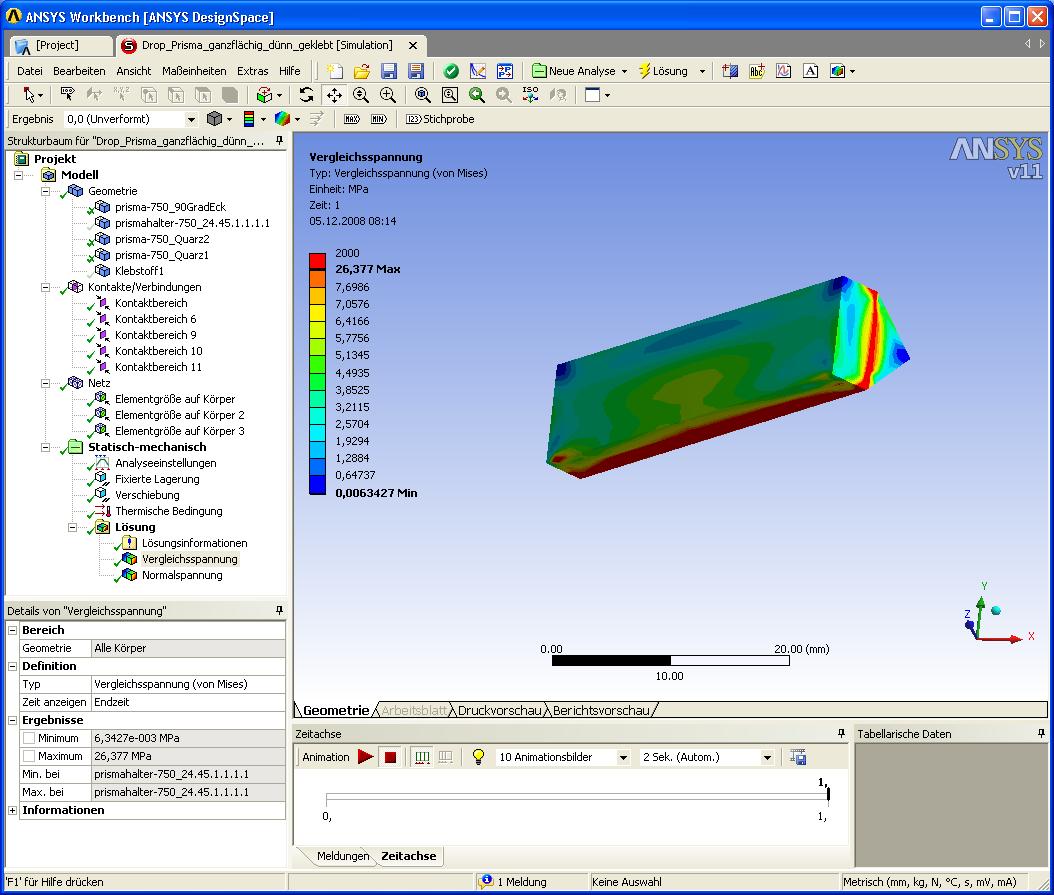
Task: Switch to the [Project] tab
Action: pyautogui.click(x=60, y=45)
